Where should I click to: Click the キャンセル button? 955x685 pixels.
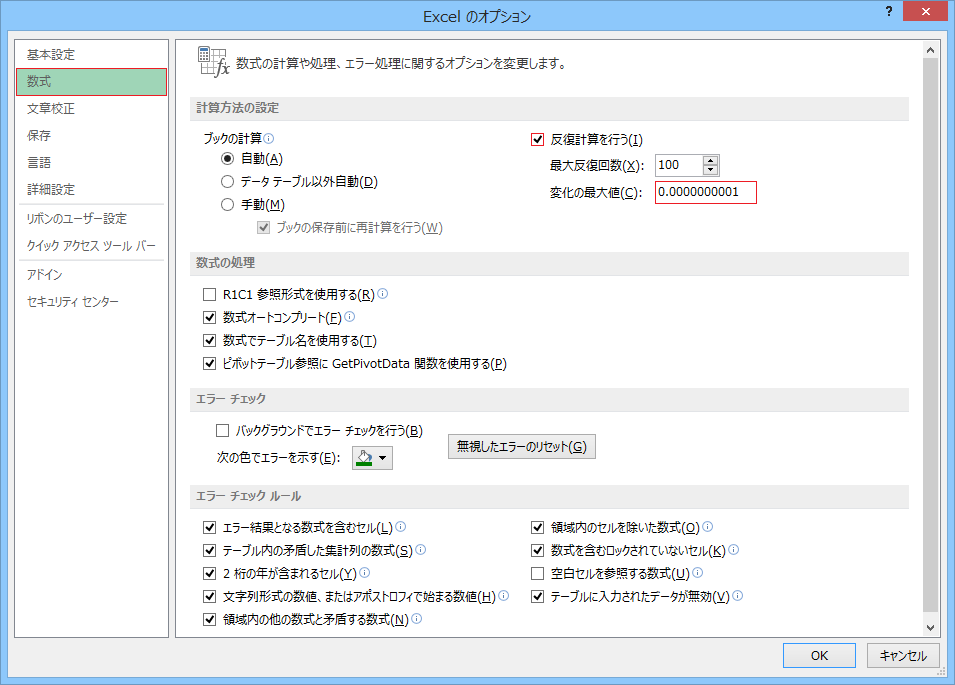point(903,655)
